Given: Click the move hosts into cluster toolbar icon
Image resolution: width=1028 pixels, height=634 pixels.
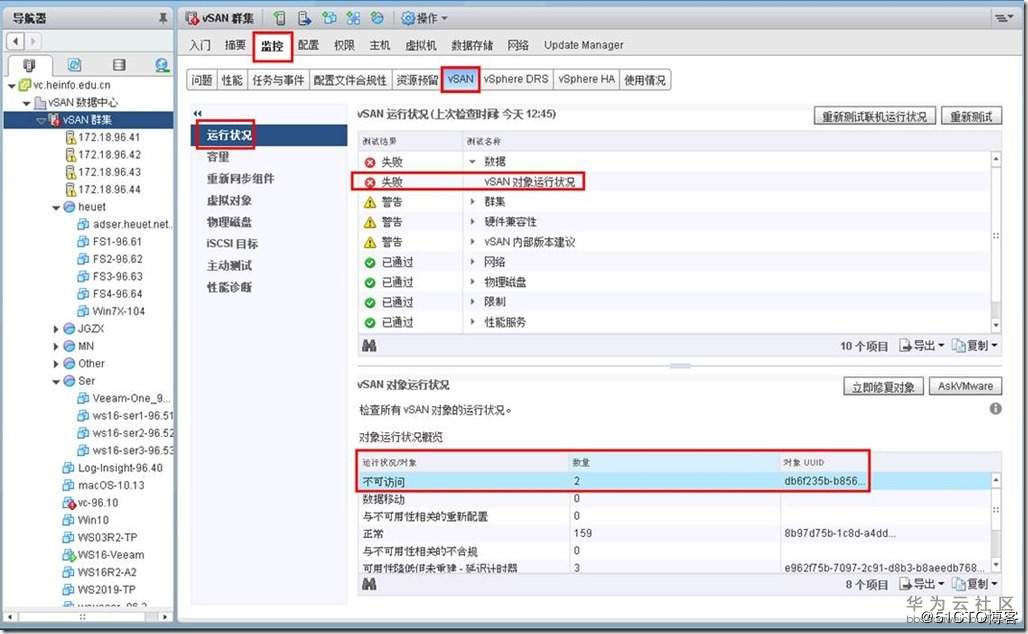Looking at the screenshot, I should click(304, 18).
